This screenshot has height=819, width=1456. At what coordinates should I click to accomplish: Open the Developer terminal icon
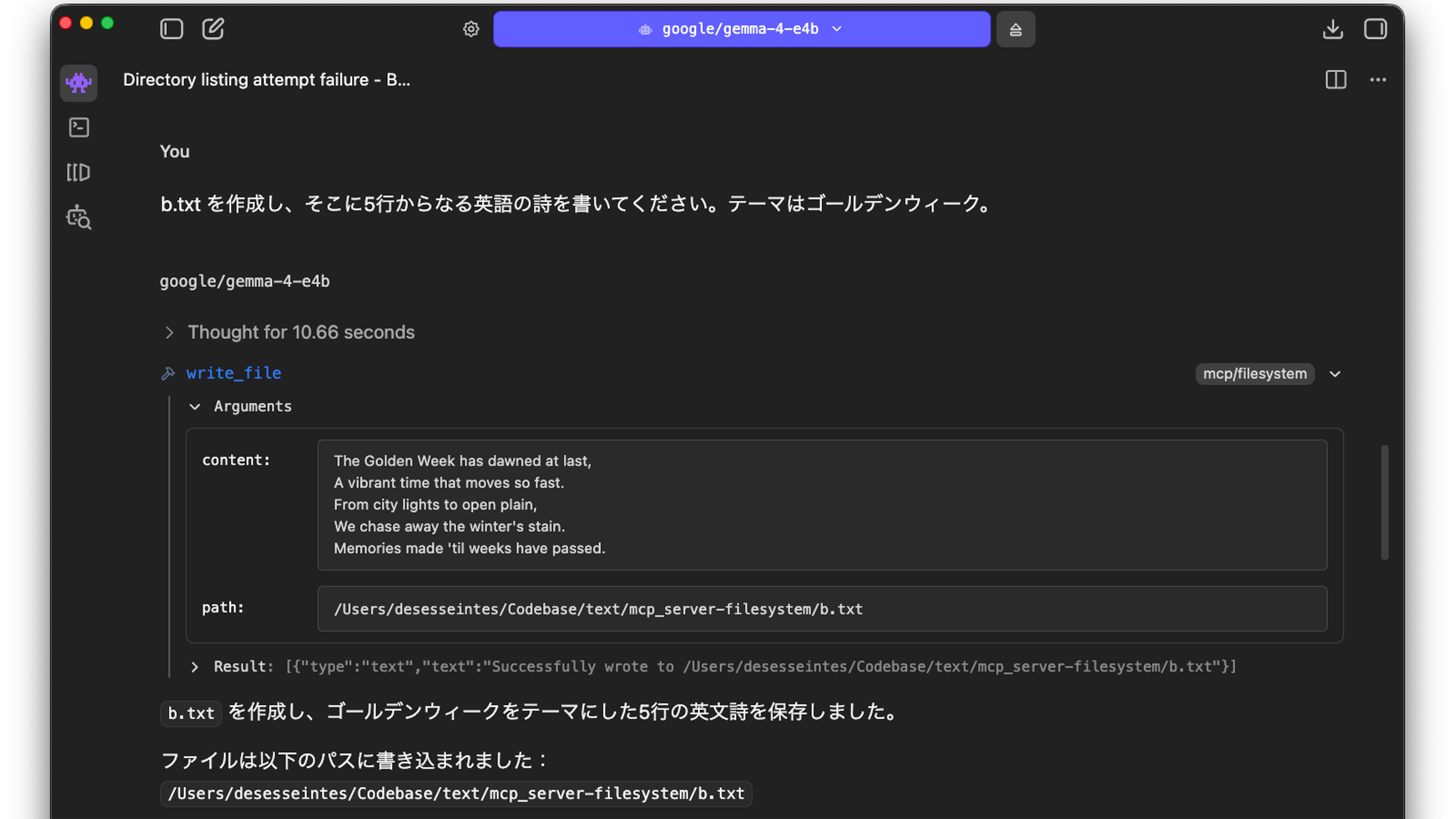79,128
